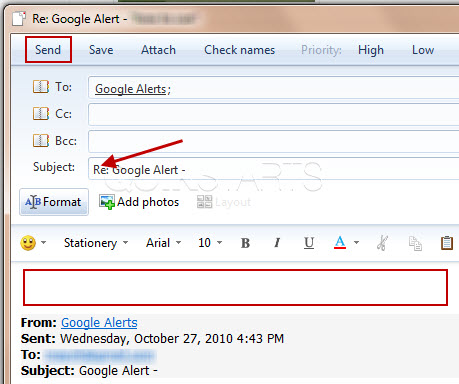Click the quoted Subject: Google Alert line
This screenshot has width=459, height=384.
(x=89, y=371)
